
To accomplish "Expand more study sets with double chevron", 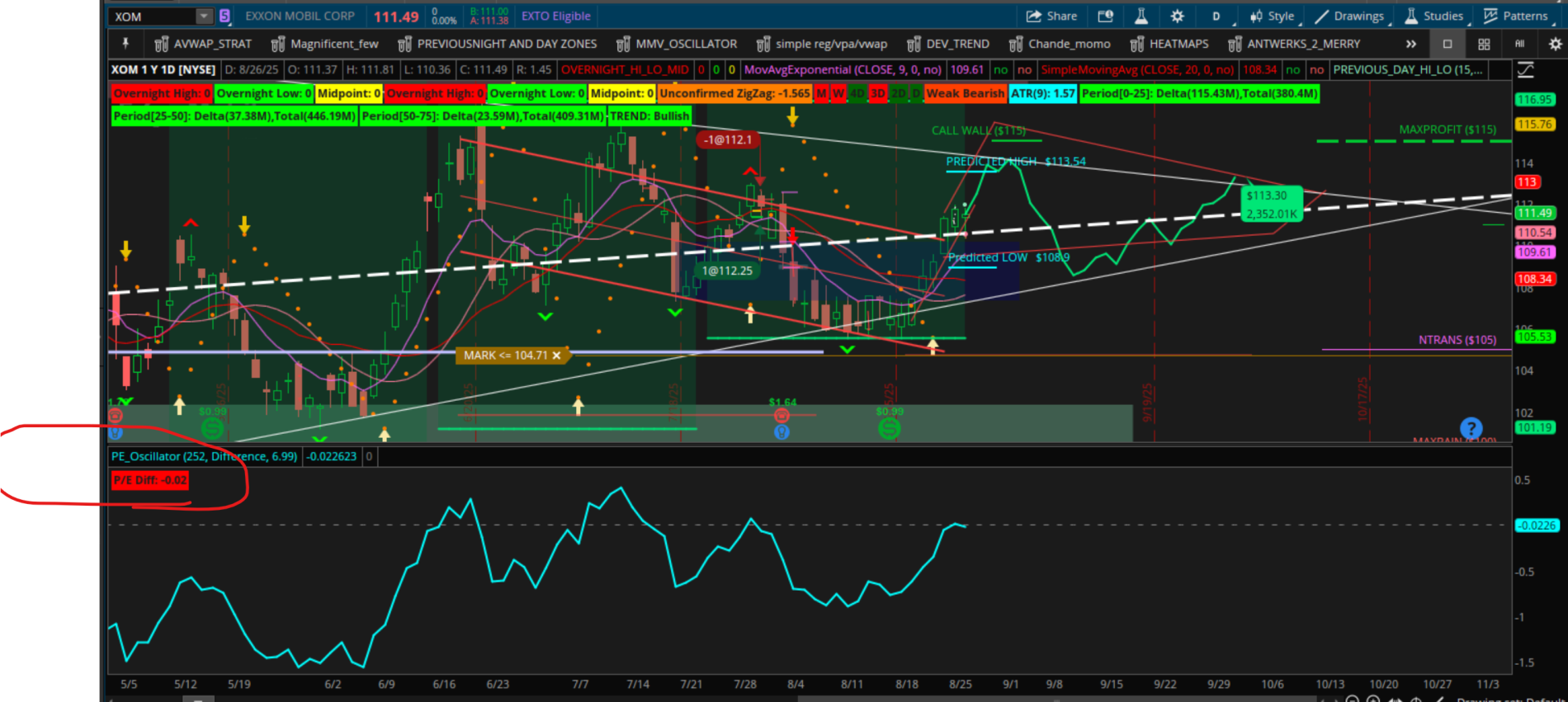I will tap(1411, 44).
